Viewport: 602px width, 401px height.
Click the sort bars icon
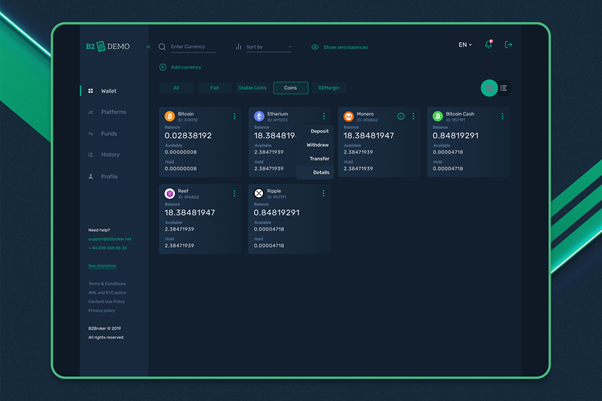click(238, 47)
